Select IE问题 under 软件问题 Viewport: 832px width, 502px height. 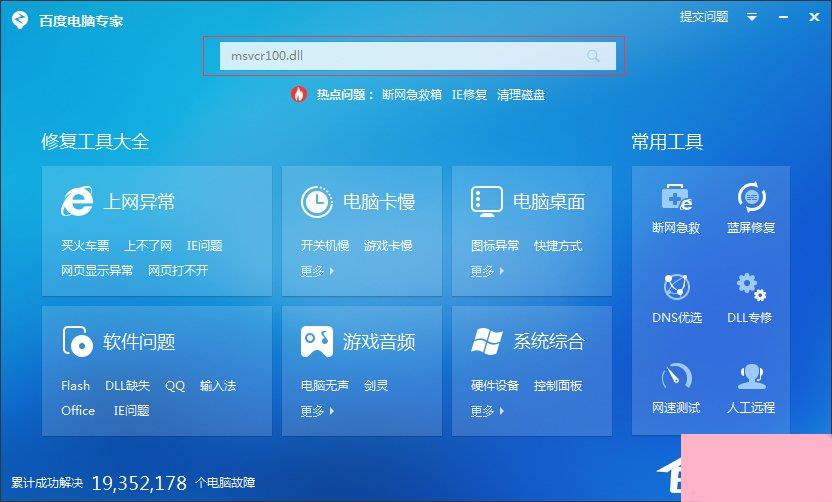pos(132,410)
